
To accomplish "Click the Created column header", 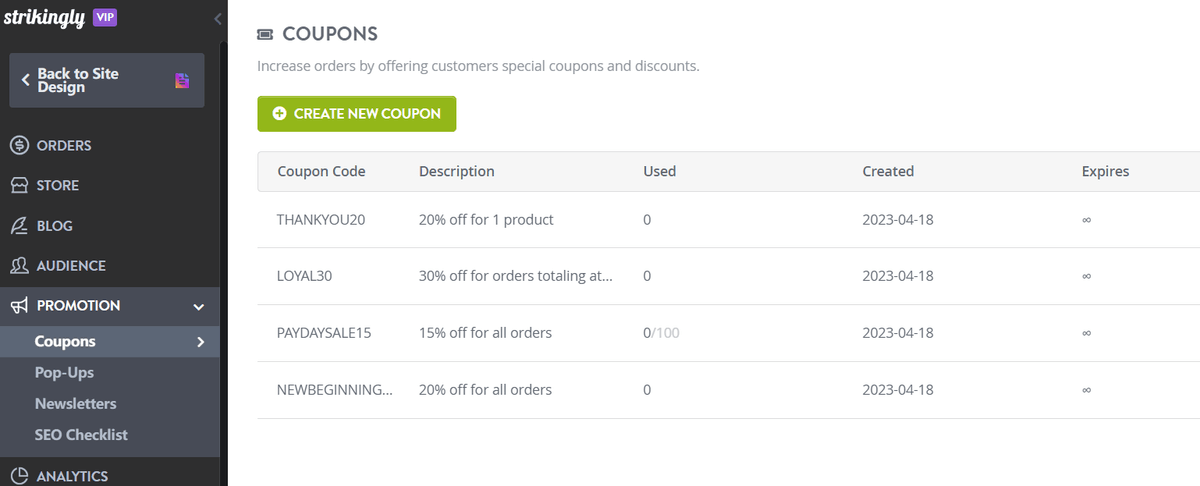I will (888, 171).
